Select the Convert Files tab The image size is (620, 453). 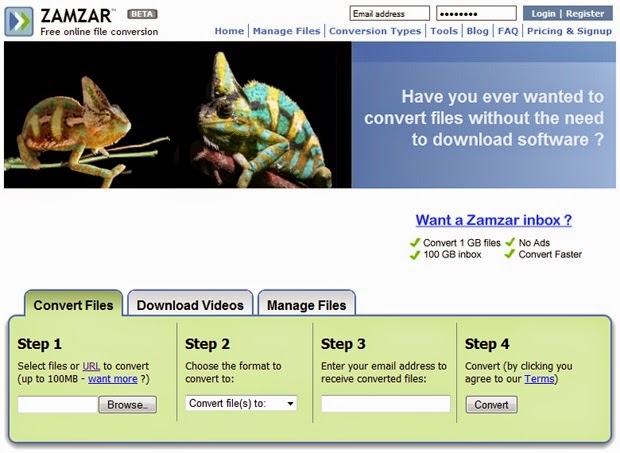pos(74,303)
